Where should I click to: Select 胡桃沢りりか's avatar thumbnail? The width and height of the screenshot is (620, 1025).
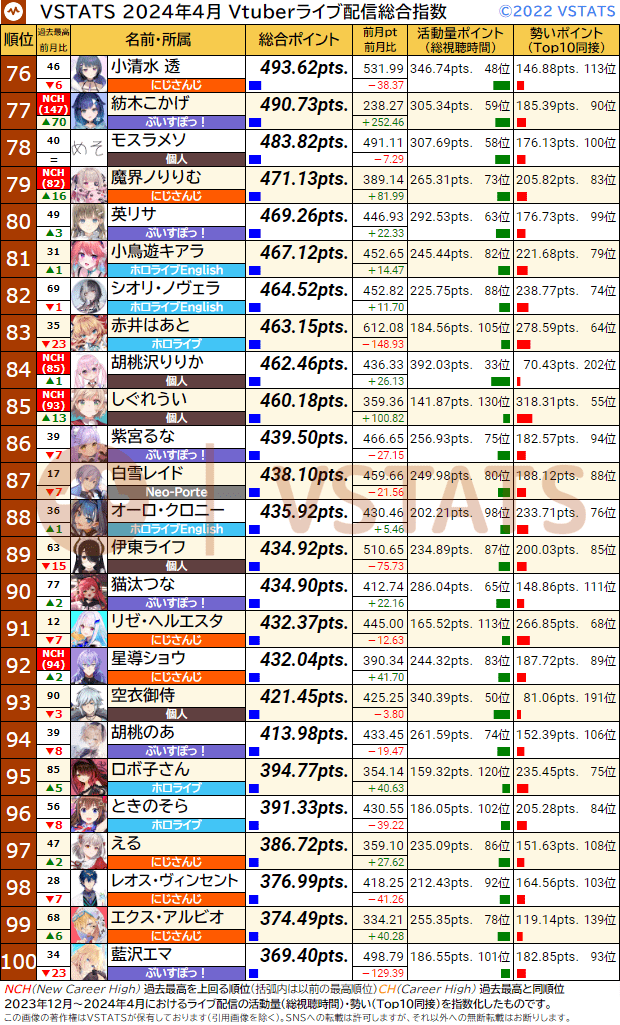pyautogui.click(x=89, y=370)
